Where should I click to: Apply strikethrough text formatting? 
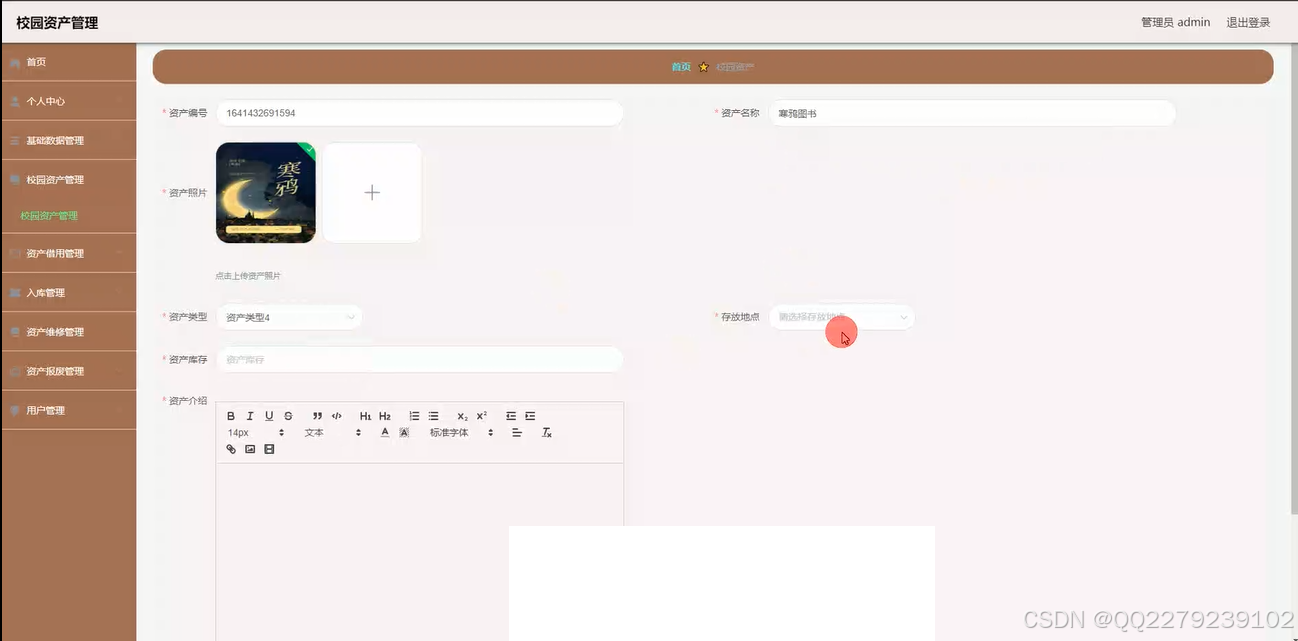pos(288,415)
